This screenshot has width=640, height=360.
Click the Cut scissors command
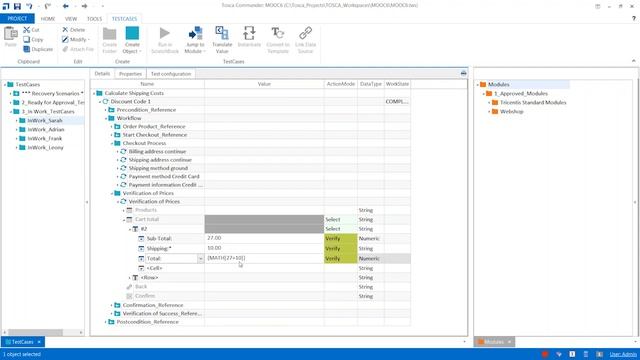pos(31,30)
